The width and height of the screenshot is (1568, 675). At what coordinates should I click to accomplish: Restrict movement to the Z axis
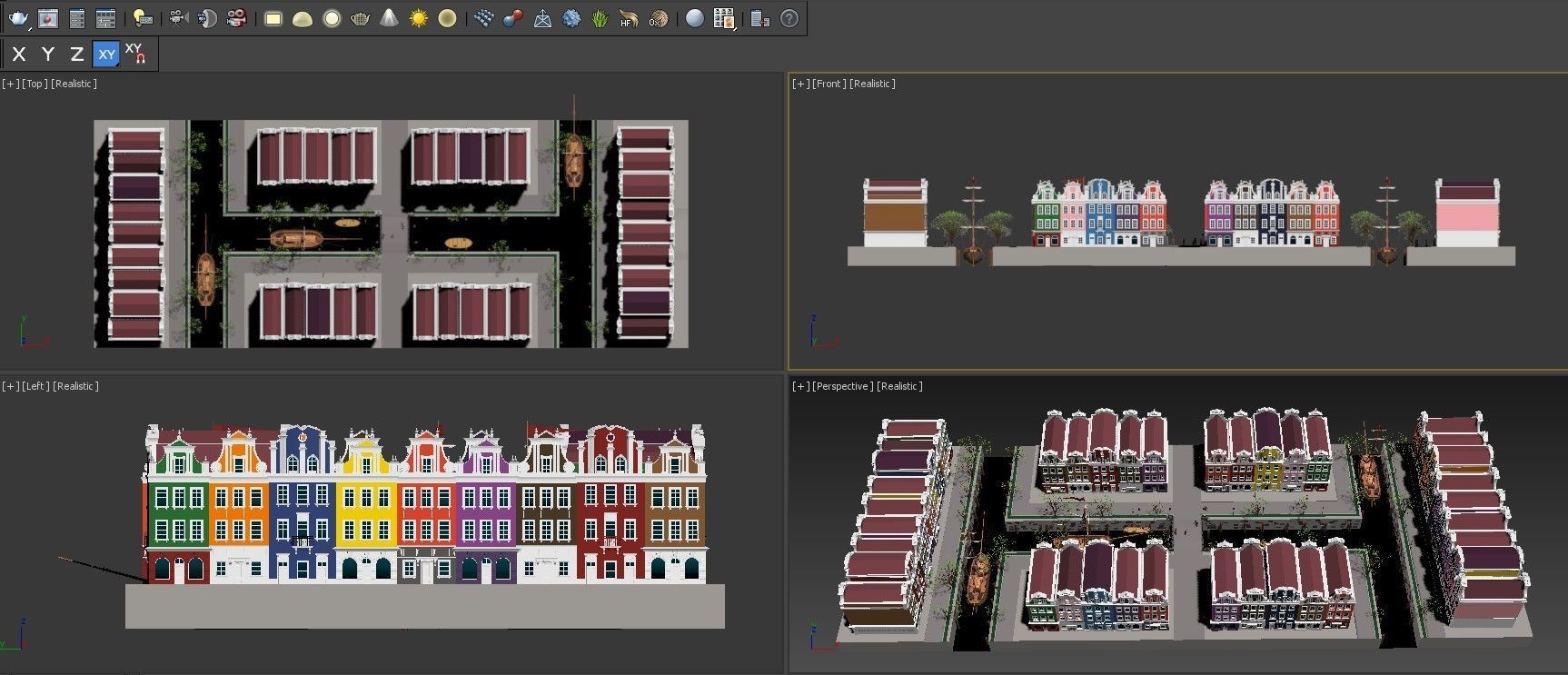[77, 55]
